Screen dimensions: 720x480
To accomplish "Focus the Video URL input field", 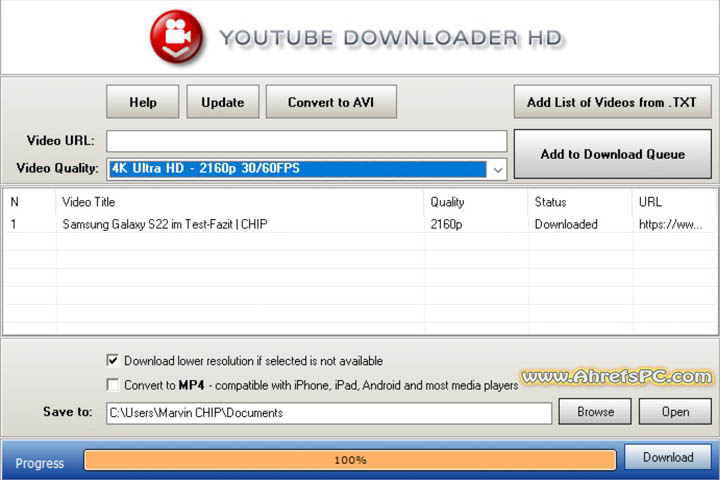I will [x=307, y=141].
